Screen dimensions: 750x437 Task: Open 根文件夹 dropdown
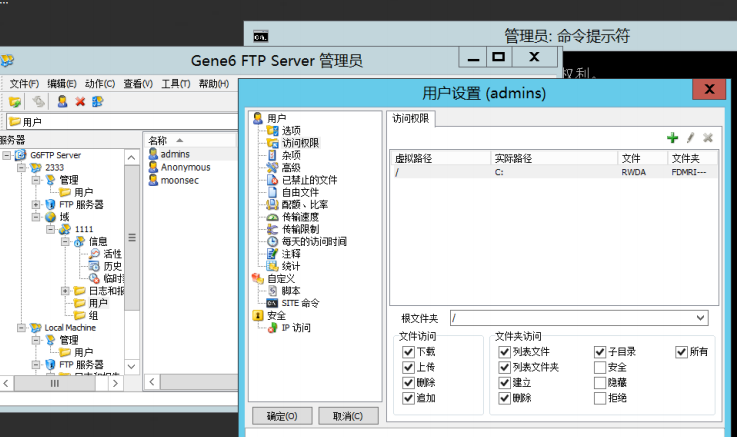[x=700, y=318]
